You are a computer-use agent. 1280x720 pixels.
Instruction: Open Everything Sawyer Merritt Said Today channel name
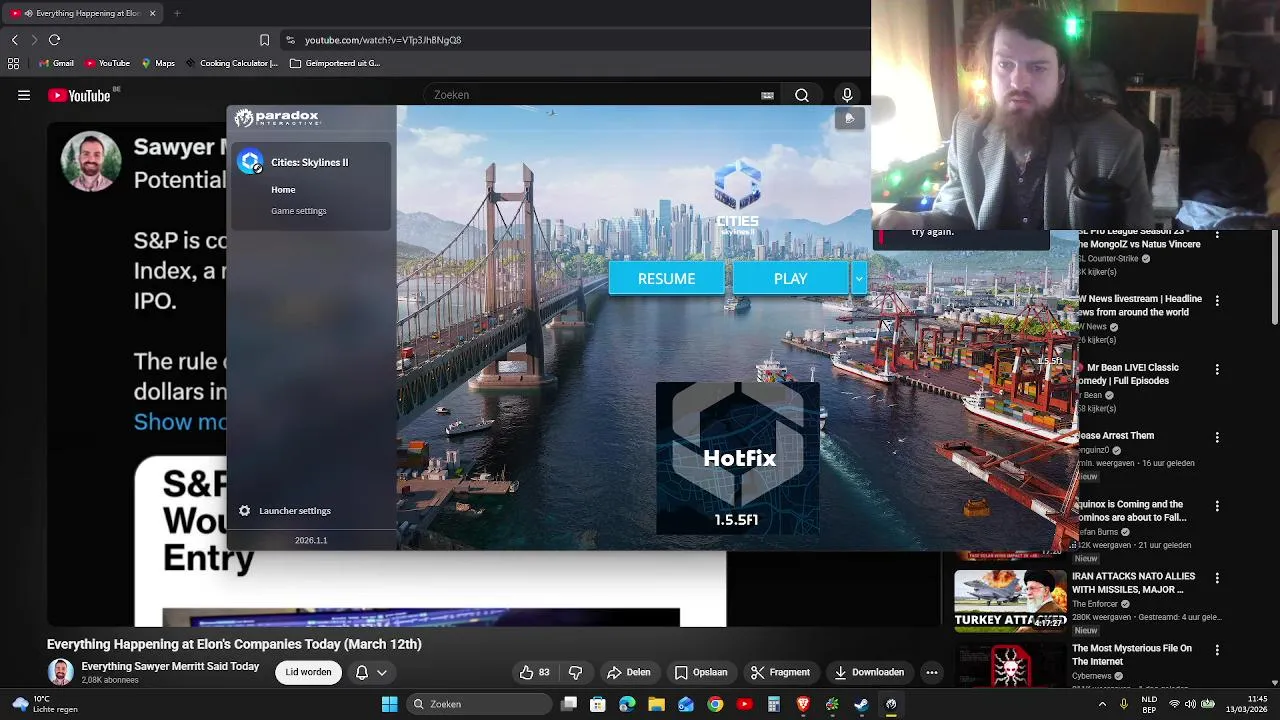click(x=170, y=666)
